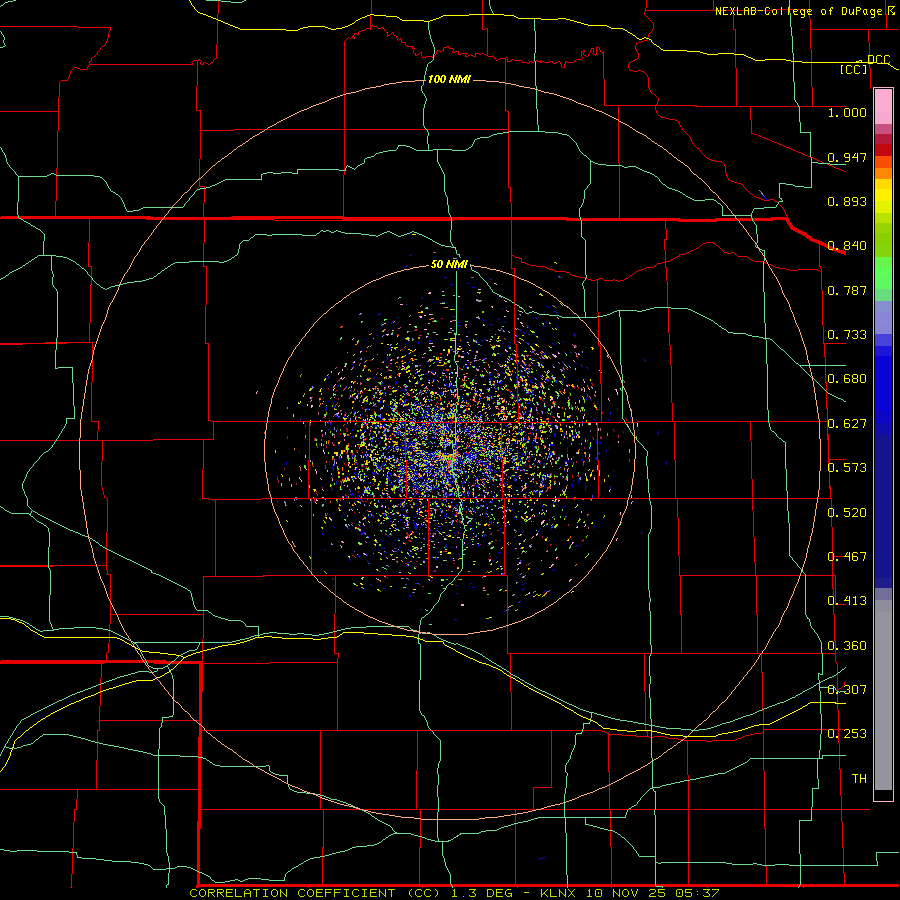The height and width of the screenshot is (900, 900).
Task: Click the 0.787 scale label
Action: pyautogui.click(x=847, y=290)
